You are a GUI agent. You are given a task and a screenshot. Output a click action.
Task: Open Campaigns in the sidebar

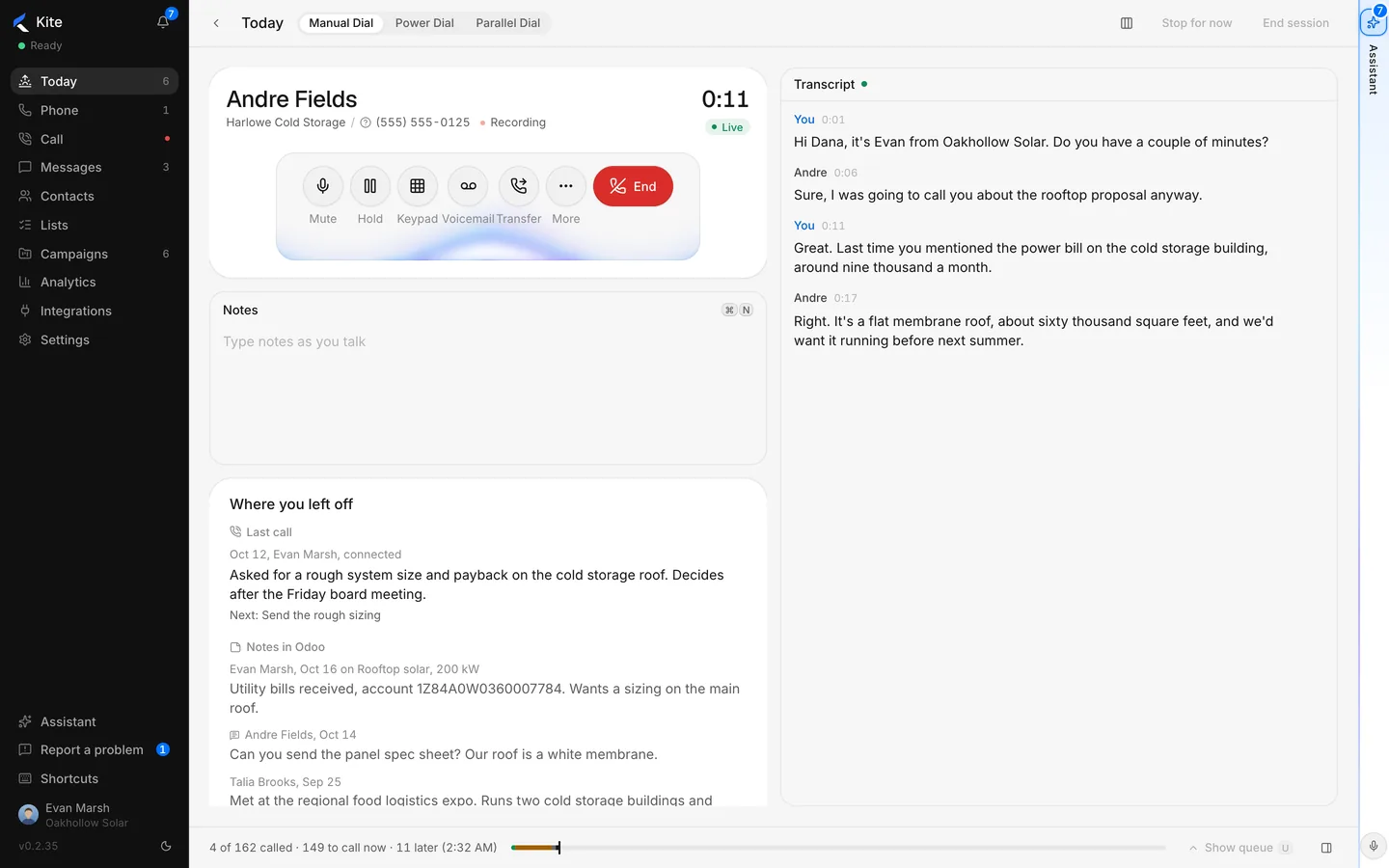pyautogui.click(x=95, y=254)
